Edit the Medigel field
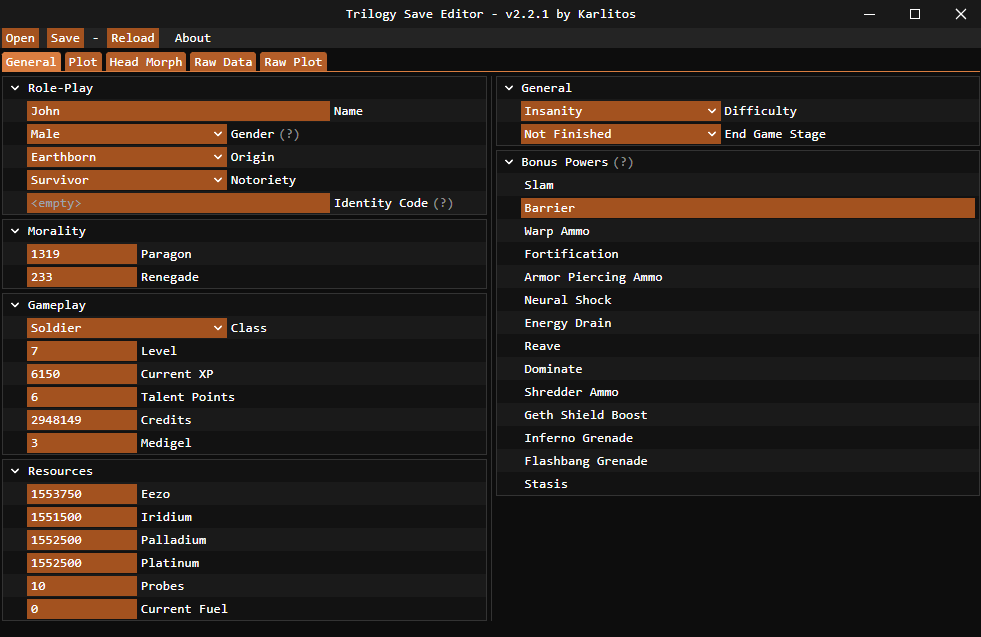Screen dimensions: 981x637 click(82, 443)
